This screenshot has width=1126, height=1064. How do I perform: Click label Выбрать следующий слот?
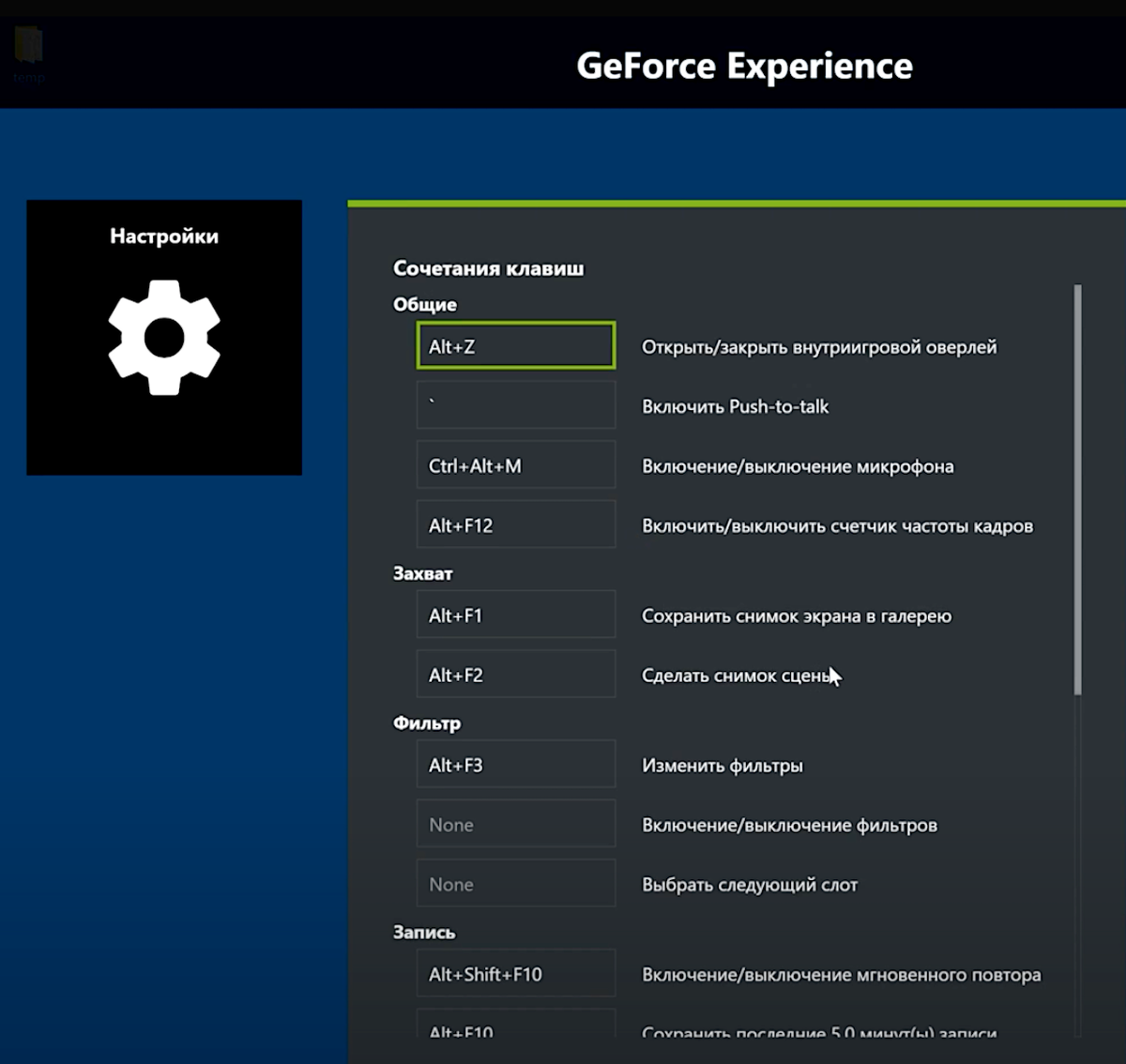[750, 885]
